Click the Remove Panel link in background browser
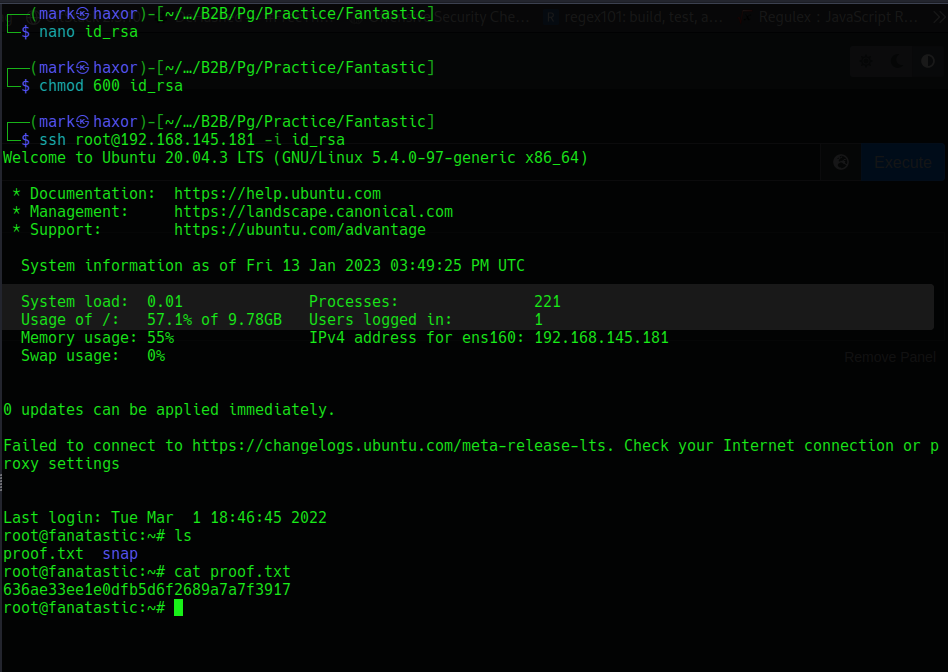The height and width of the screenshot is (672, 948). [890, 357]
